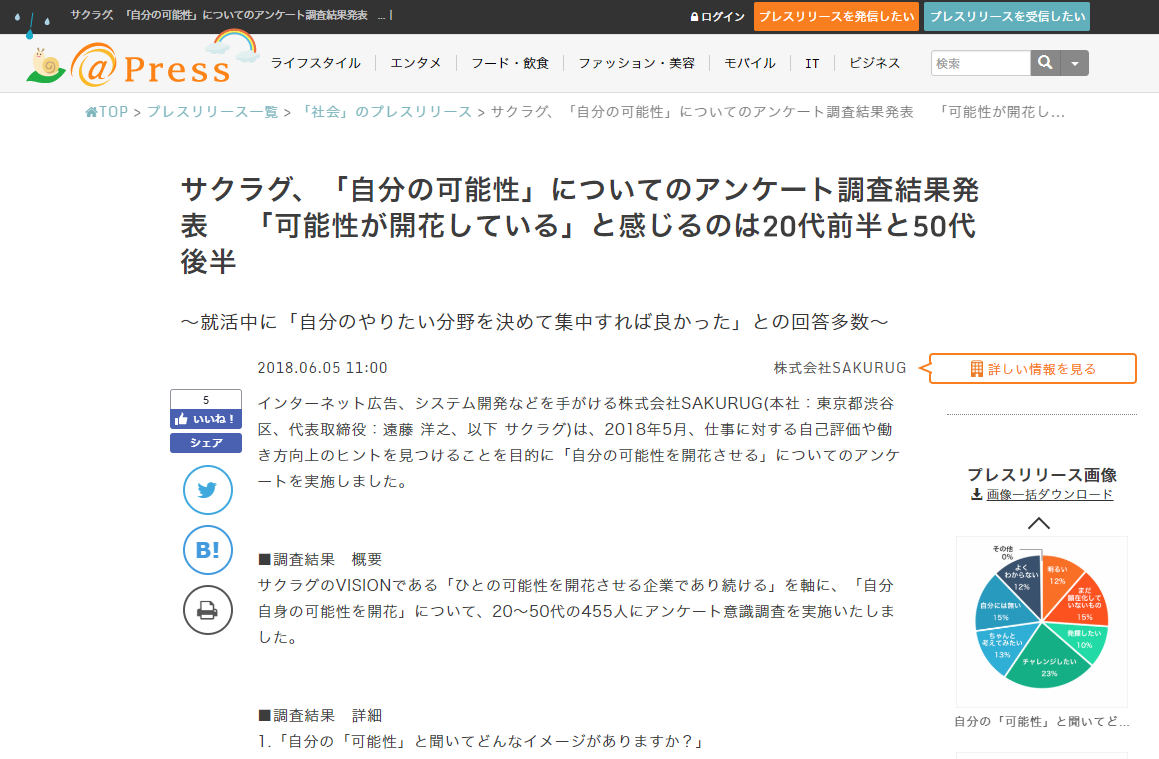
Task: Click the Facebook like count 5
Action: coord(206,400)
